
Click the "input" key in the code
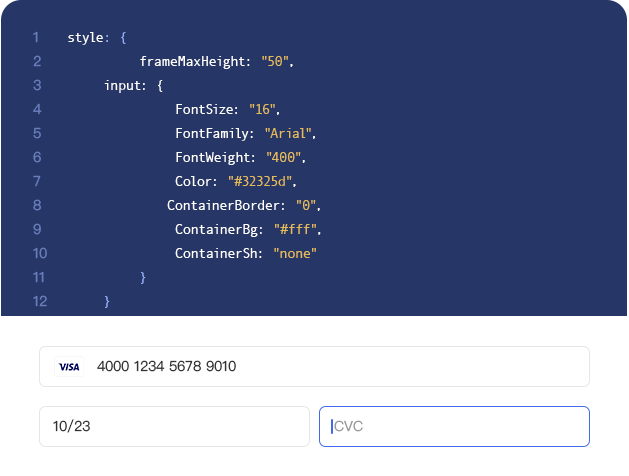(x=124, y=86)
